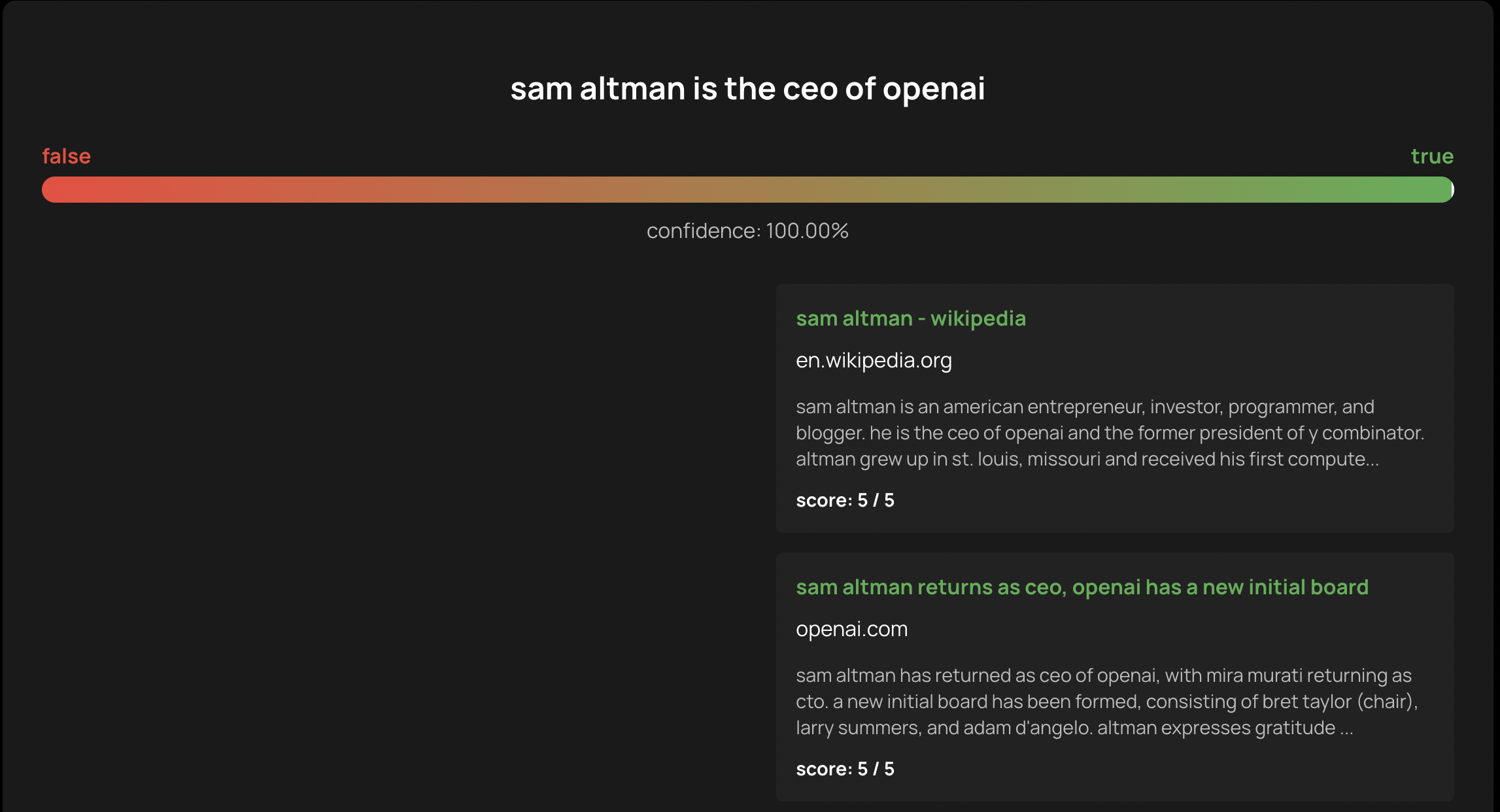Click the claim heading about sam altman
The image size is (1500, 812).
(747, 88)
